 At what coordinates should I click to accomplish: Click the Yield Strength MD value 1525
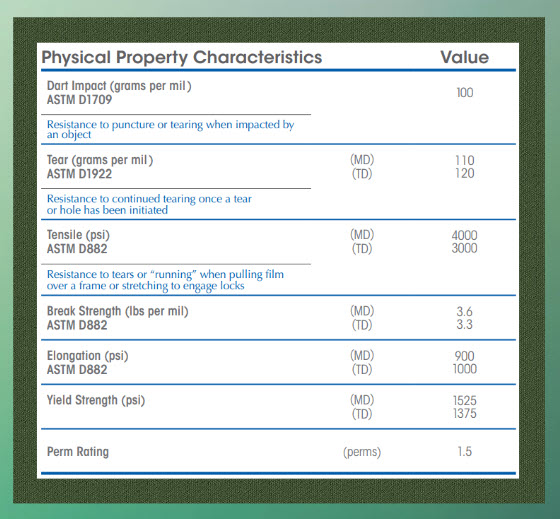[x=465, y=400]
